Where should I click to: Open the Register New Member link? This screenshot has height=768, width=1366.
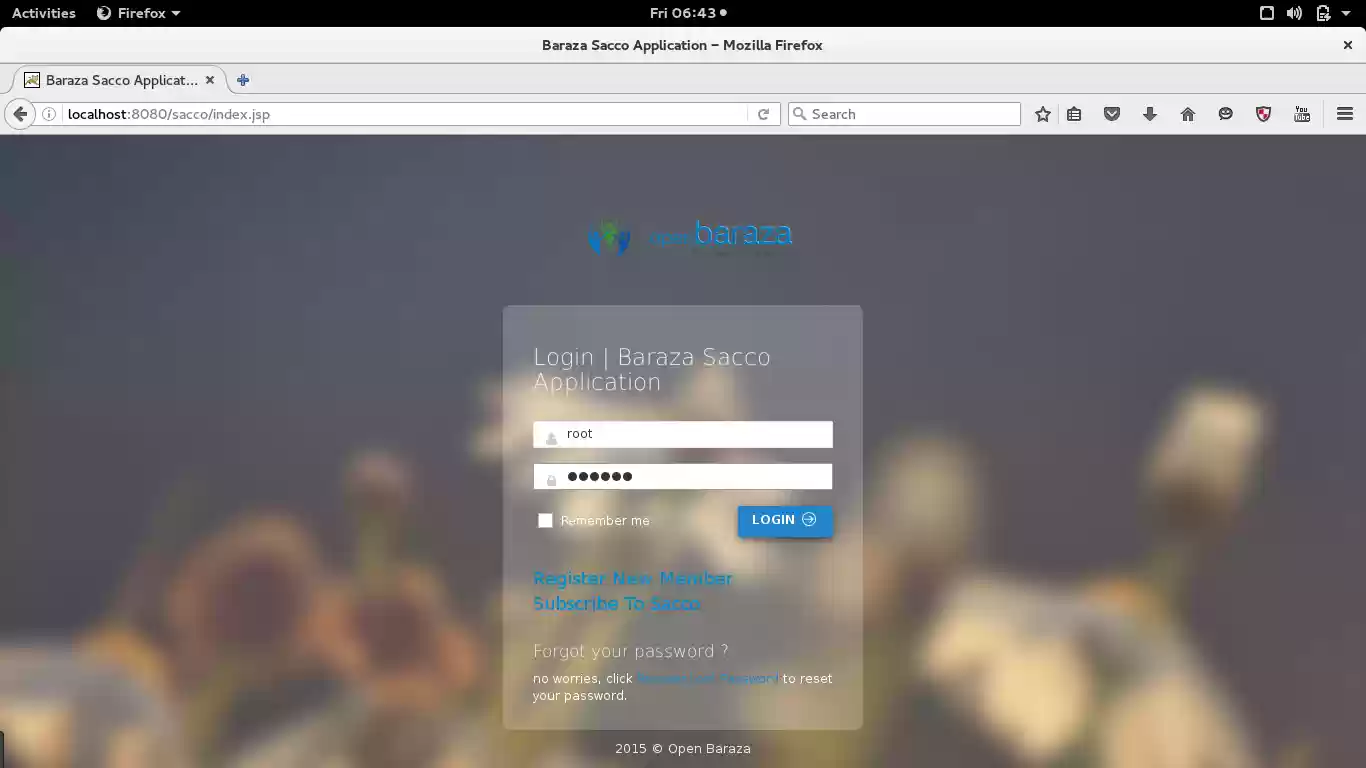coord(632,578)
